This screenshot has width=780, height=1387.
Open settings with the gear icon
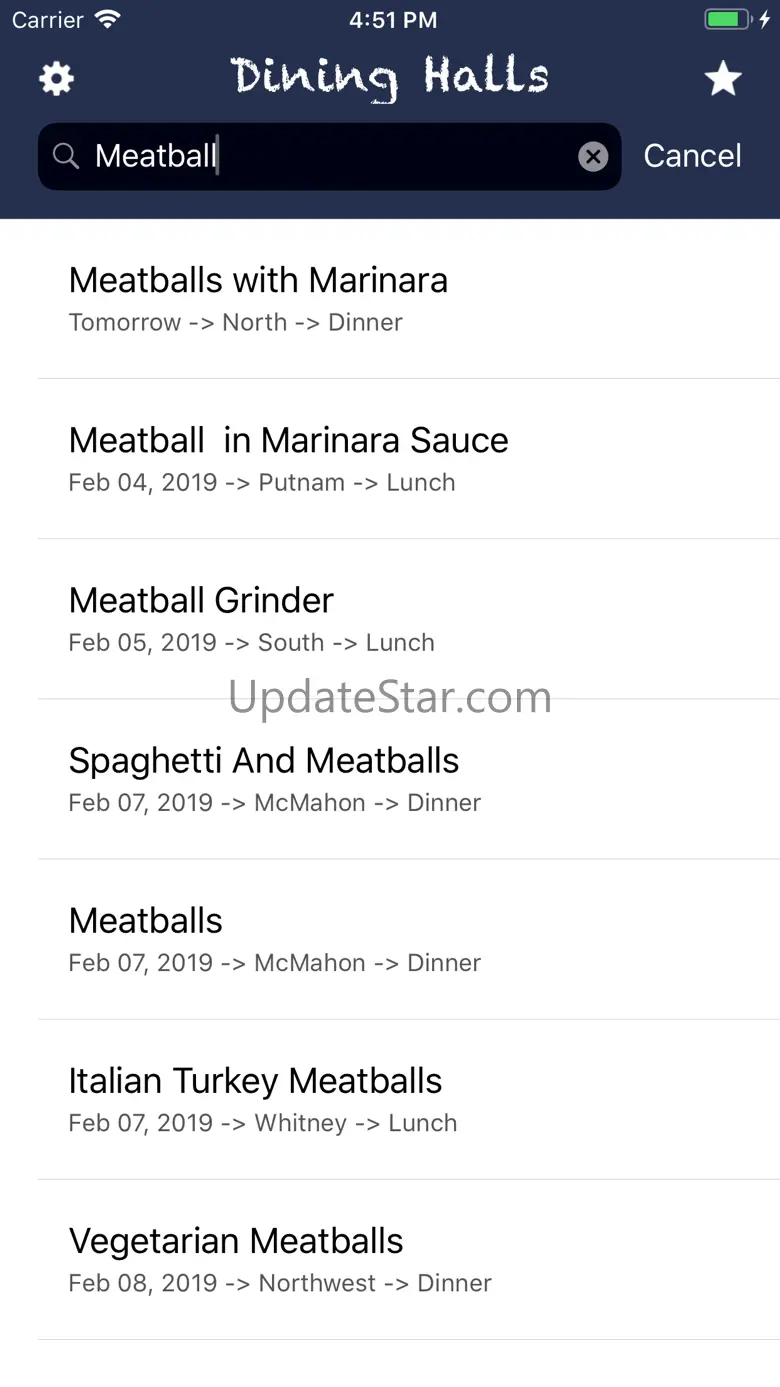point(56,78)
